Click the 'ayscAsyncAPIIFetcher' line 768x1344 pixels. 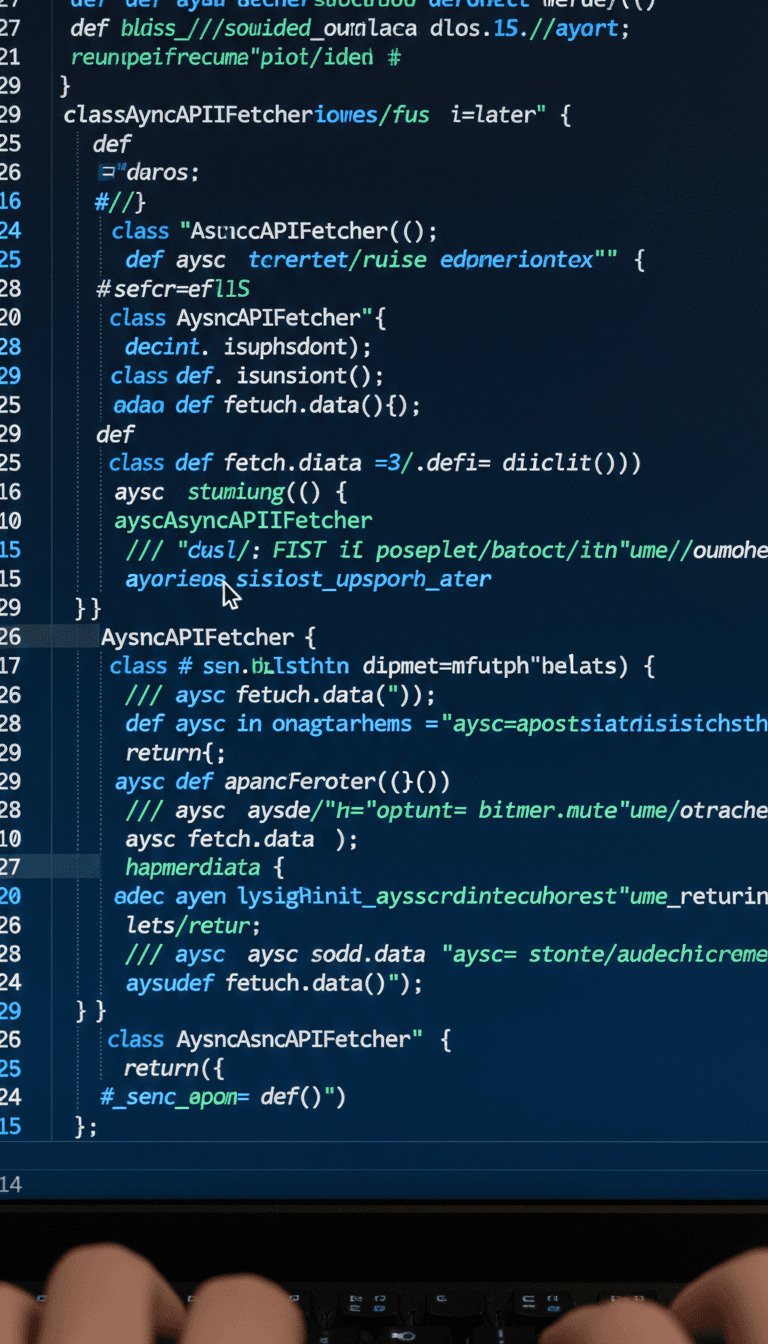243,521
